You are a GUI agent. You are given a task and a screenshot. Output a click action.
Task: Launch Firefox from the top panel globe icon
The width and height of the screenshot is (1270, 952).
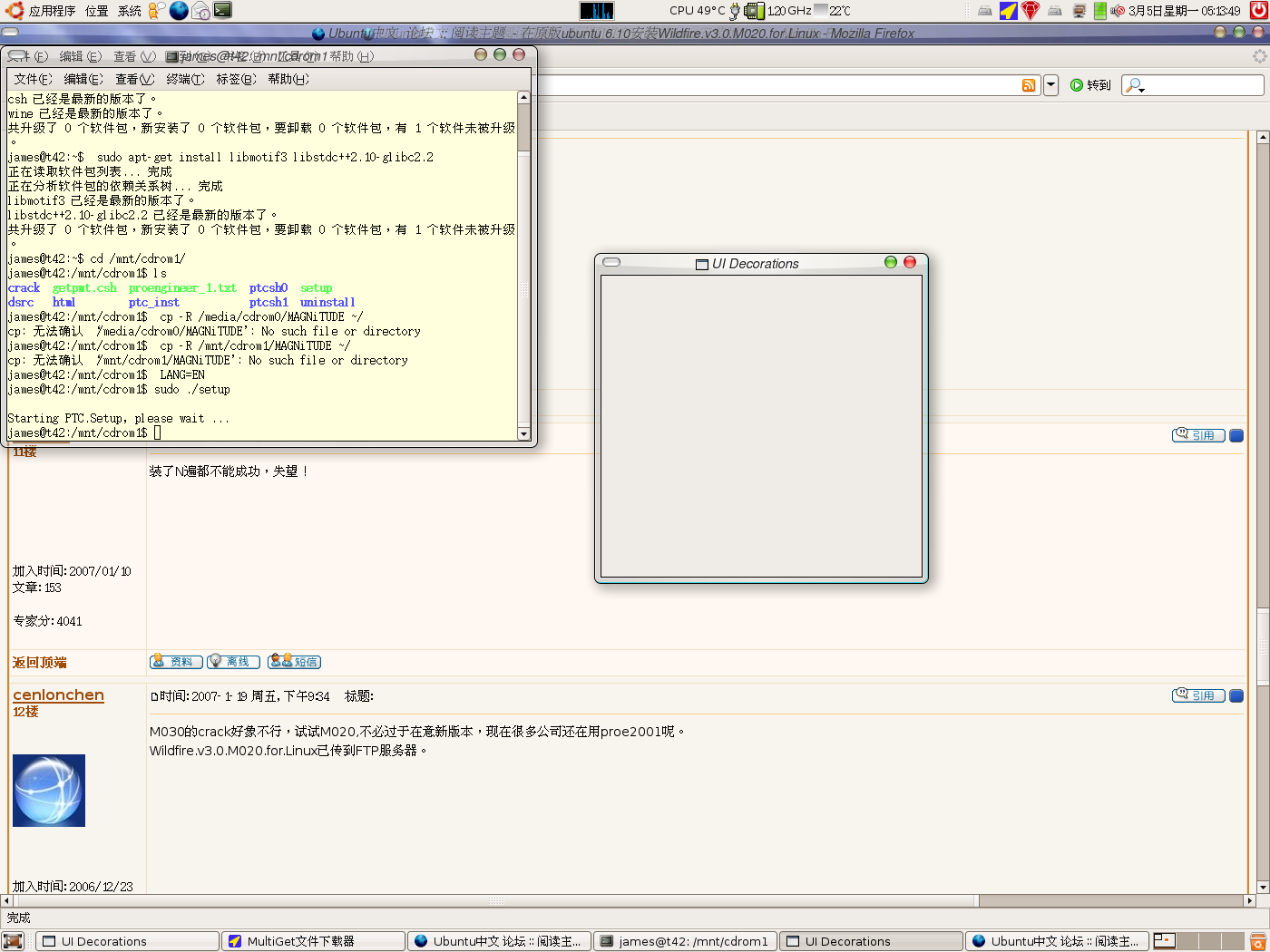[x=179, y=11]
